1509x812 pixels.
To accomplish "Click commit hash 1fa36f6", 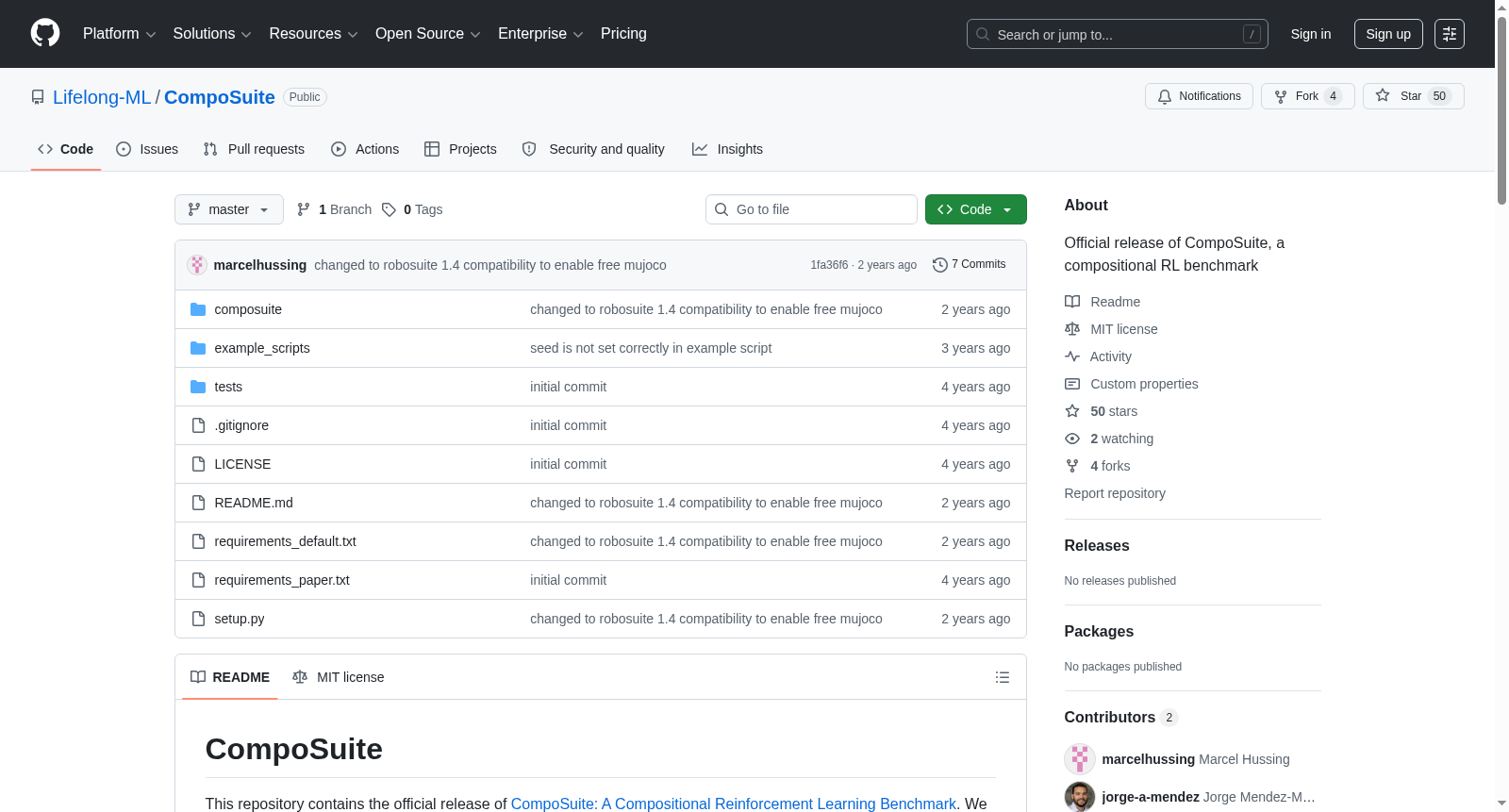I will tap(829, 265).
